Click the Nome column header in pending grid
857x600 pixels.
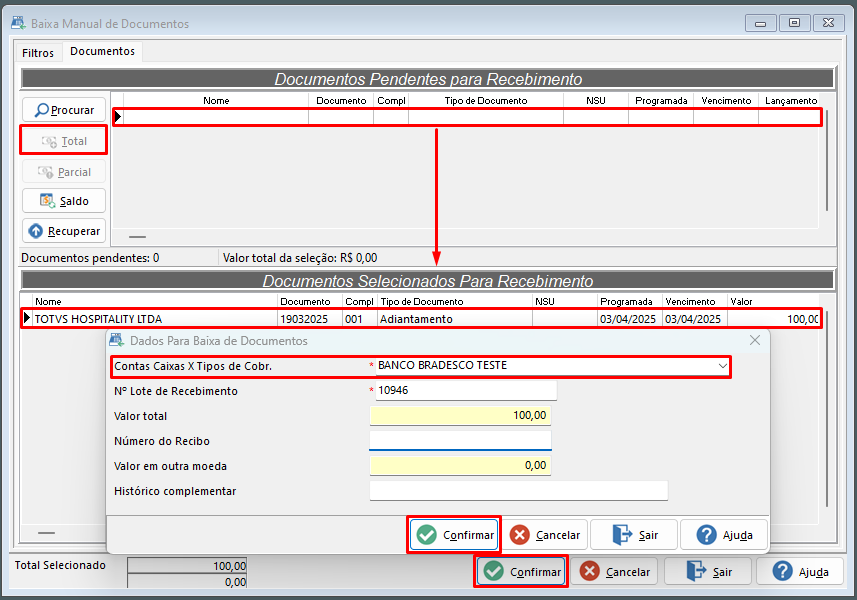click(x=216, y=101)
